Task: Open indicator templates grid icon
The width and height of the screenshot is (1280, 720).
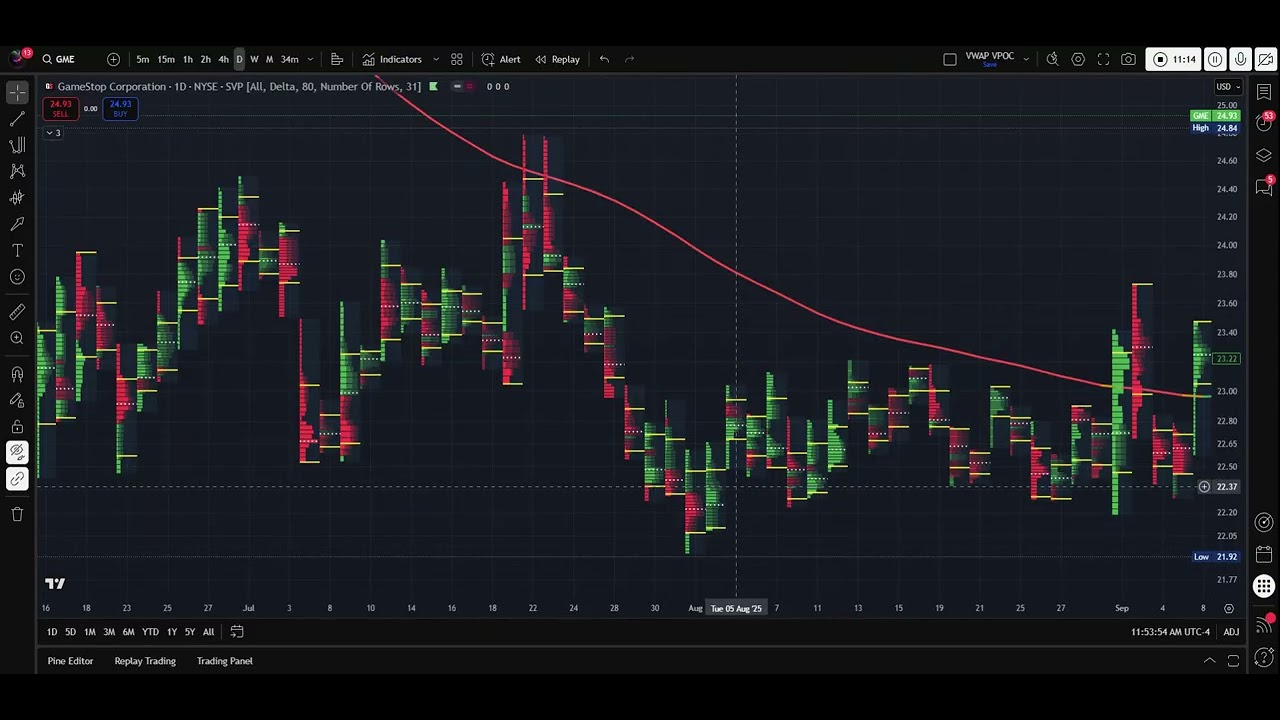Action: click(x=457, y=59)
